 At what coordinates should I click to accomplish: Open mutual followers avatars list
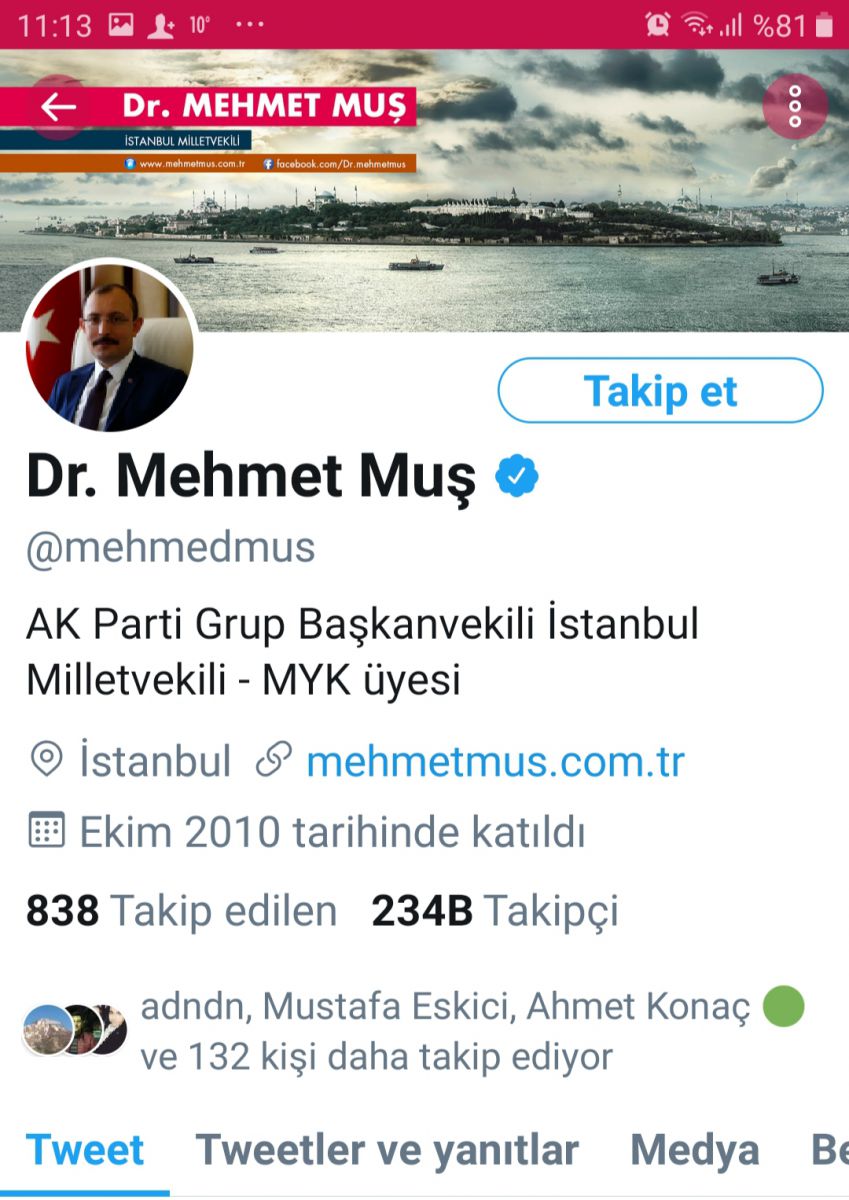tap(75, 1030)
